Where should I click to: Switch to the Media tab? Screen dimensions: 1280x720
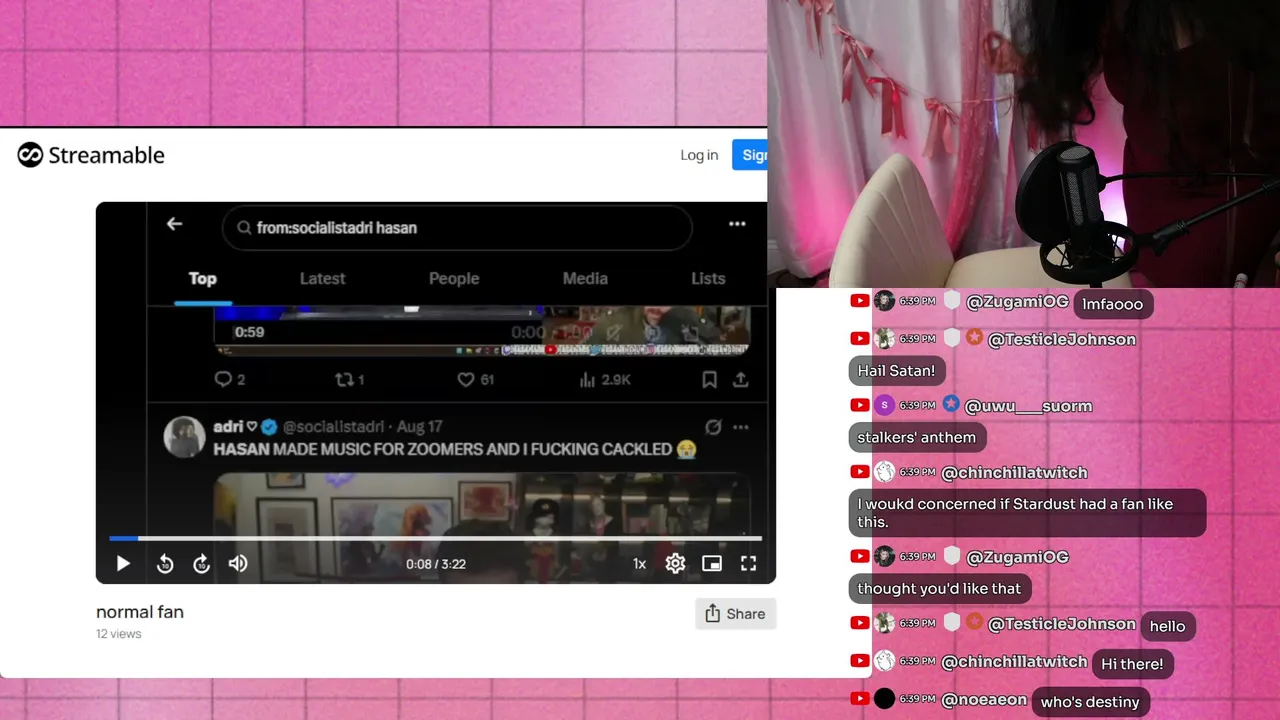(585, 279)
